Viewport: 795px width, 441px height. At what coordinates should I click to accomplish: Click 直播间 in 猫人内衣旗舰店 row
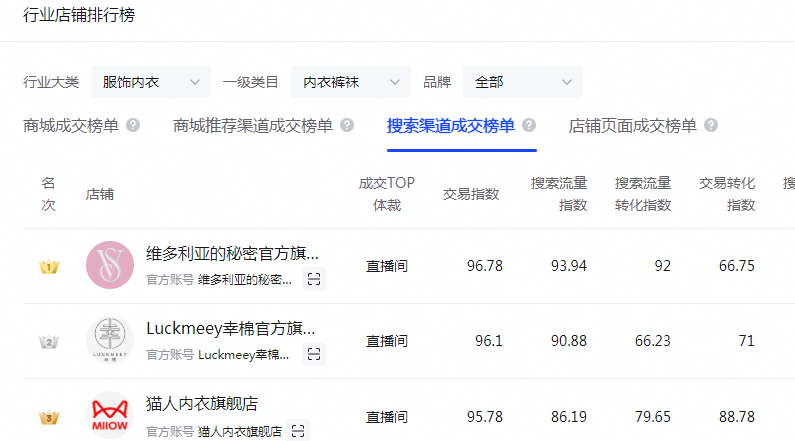tap(387, 417)
